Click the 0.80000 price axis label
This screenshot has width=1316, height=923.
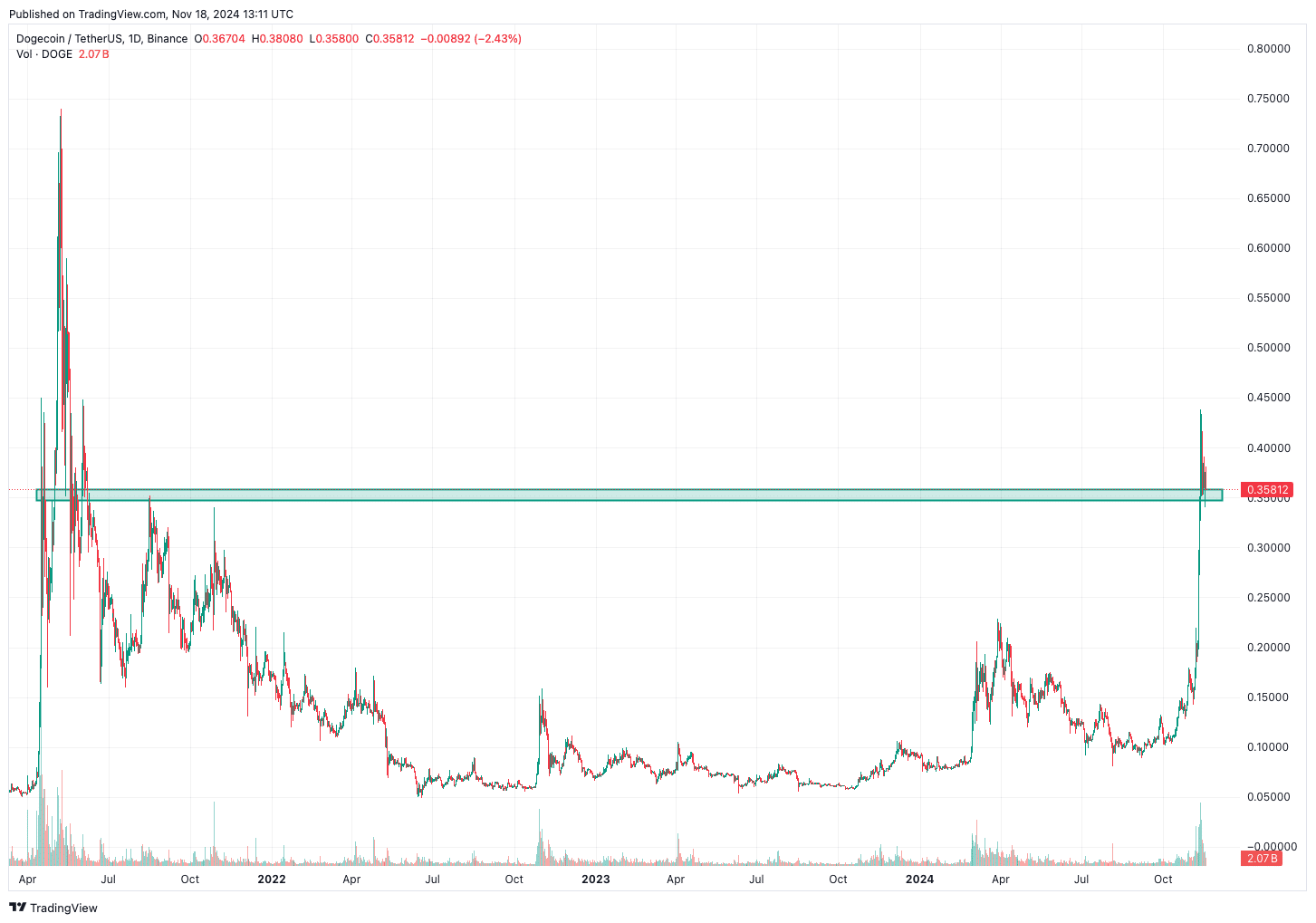(x=1268, y=48)
